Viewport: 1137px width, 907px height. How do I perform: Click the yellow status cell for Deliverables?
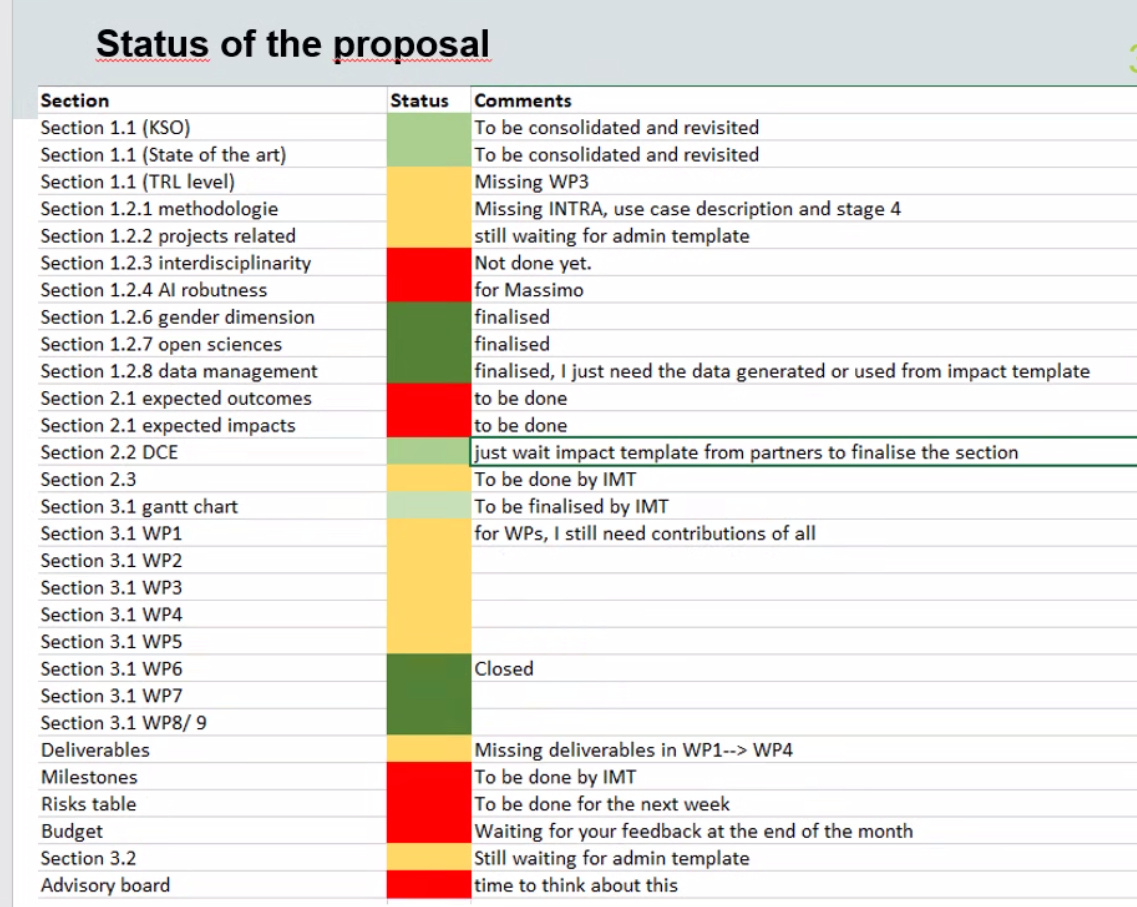[429, 750]
